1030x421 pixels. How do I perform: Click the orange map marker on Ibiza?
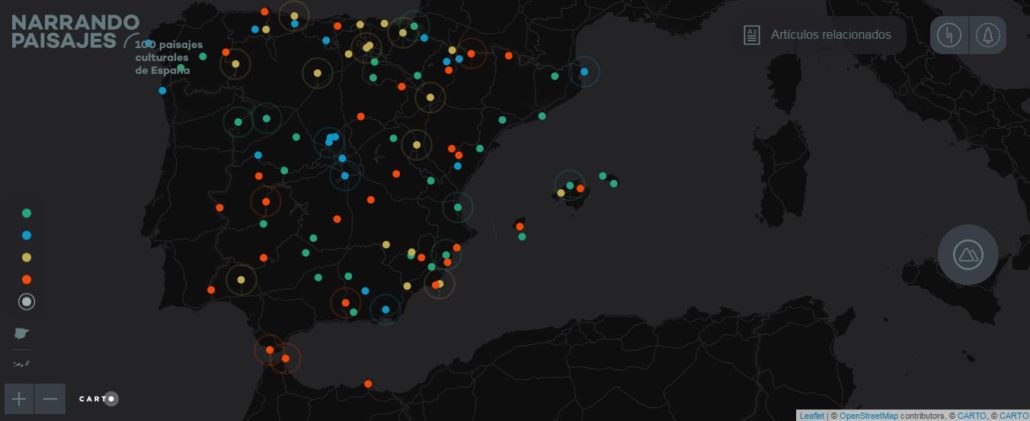pyautogui.click(x=520, y=227)
